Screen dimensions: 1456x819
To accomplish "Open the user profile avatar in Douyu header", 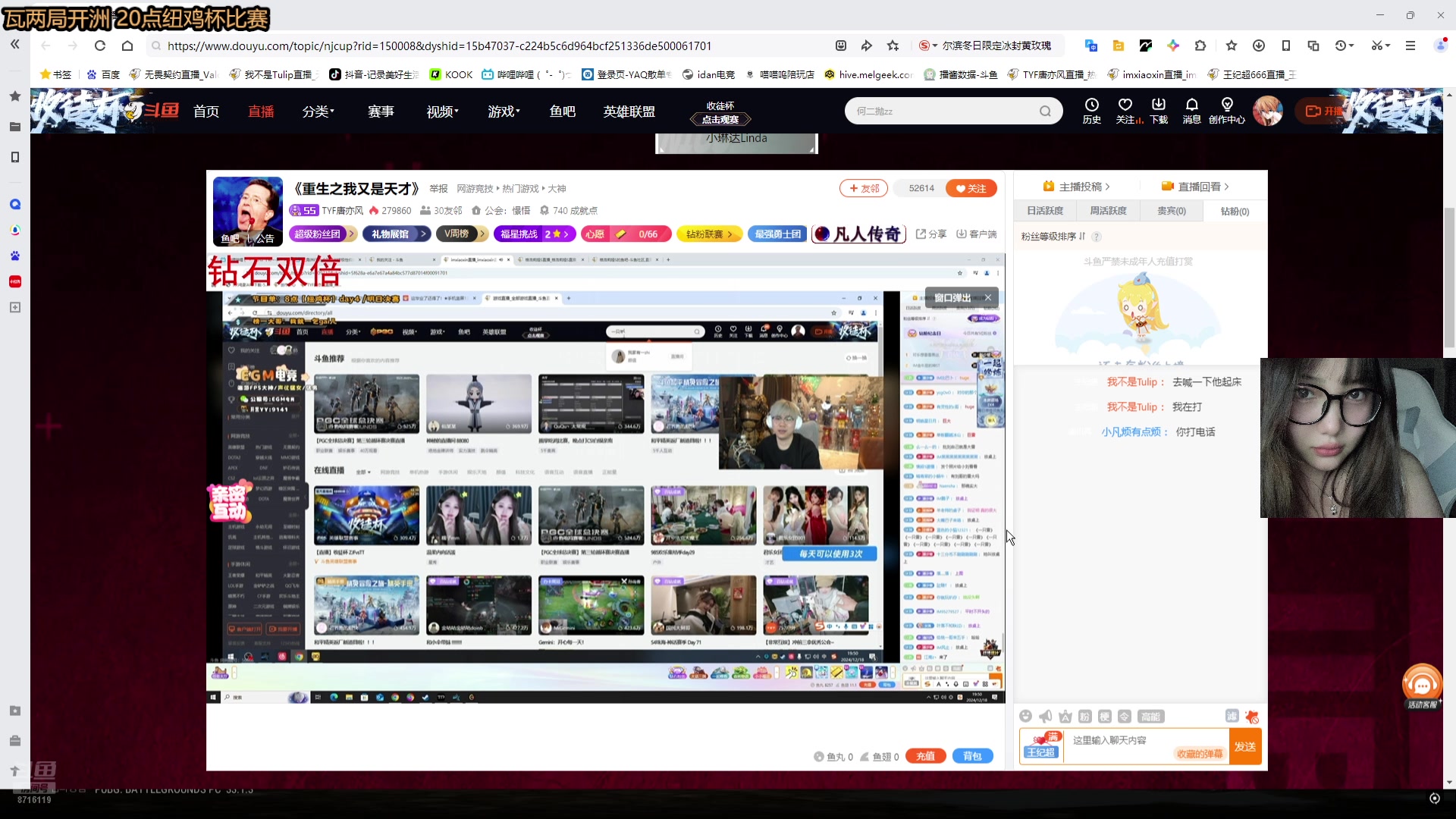I will click(1267, 111).
